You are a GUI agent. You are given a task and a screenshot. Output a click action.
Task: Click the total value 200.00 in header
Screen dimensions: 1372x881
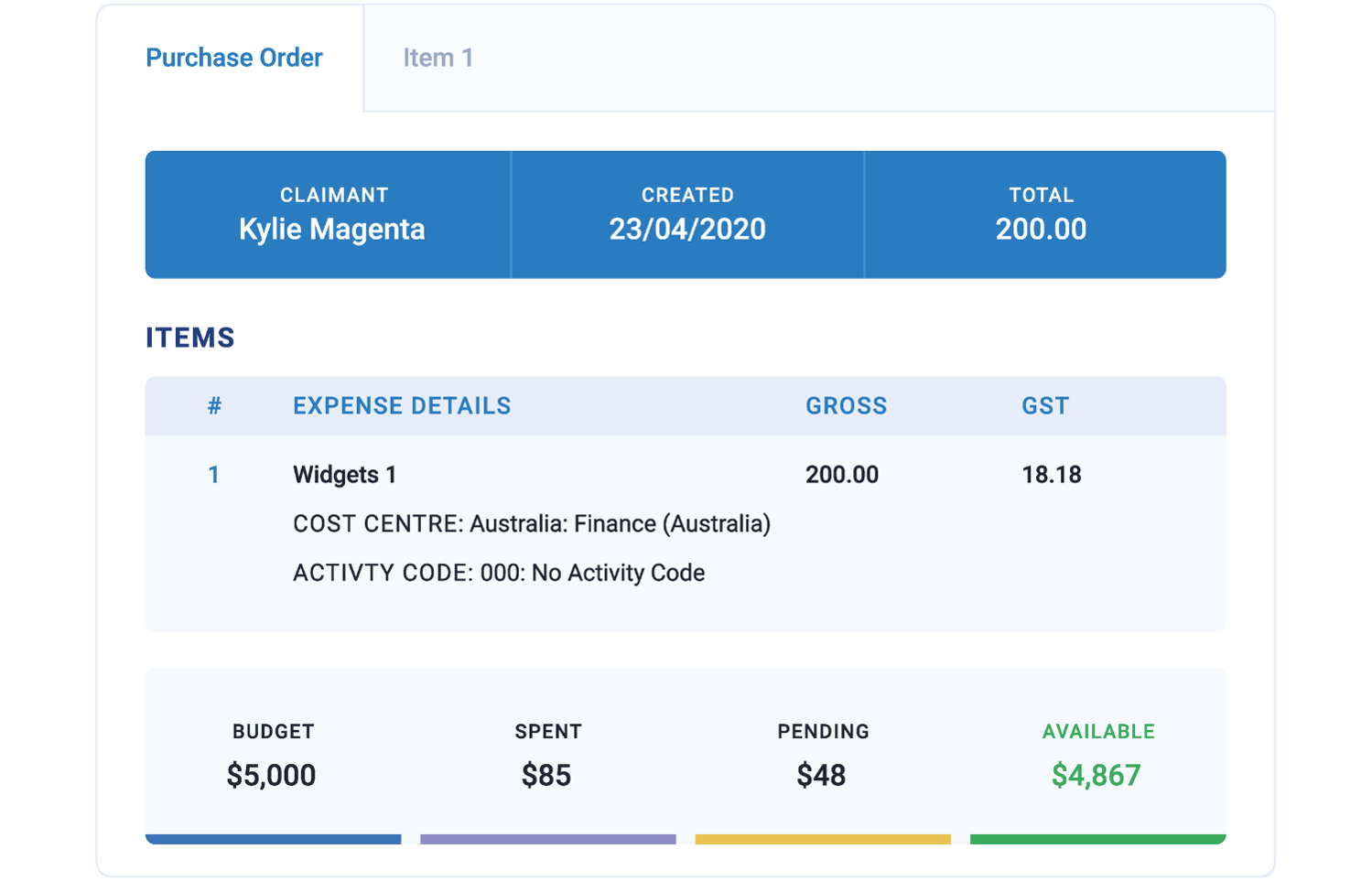tap(1041, 229)
